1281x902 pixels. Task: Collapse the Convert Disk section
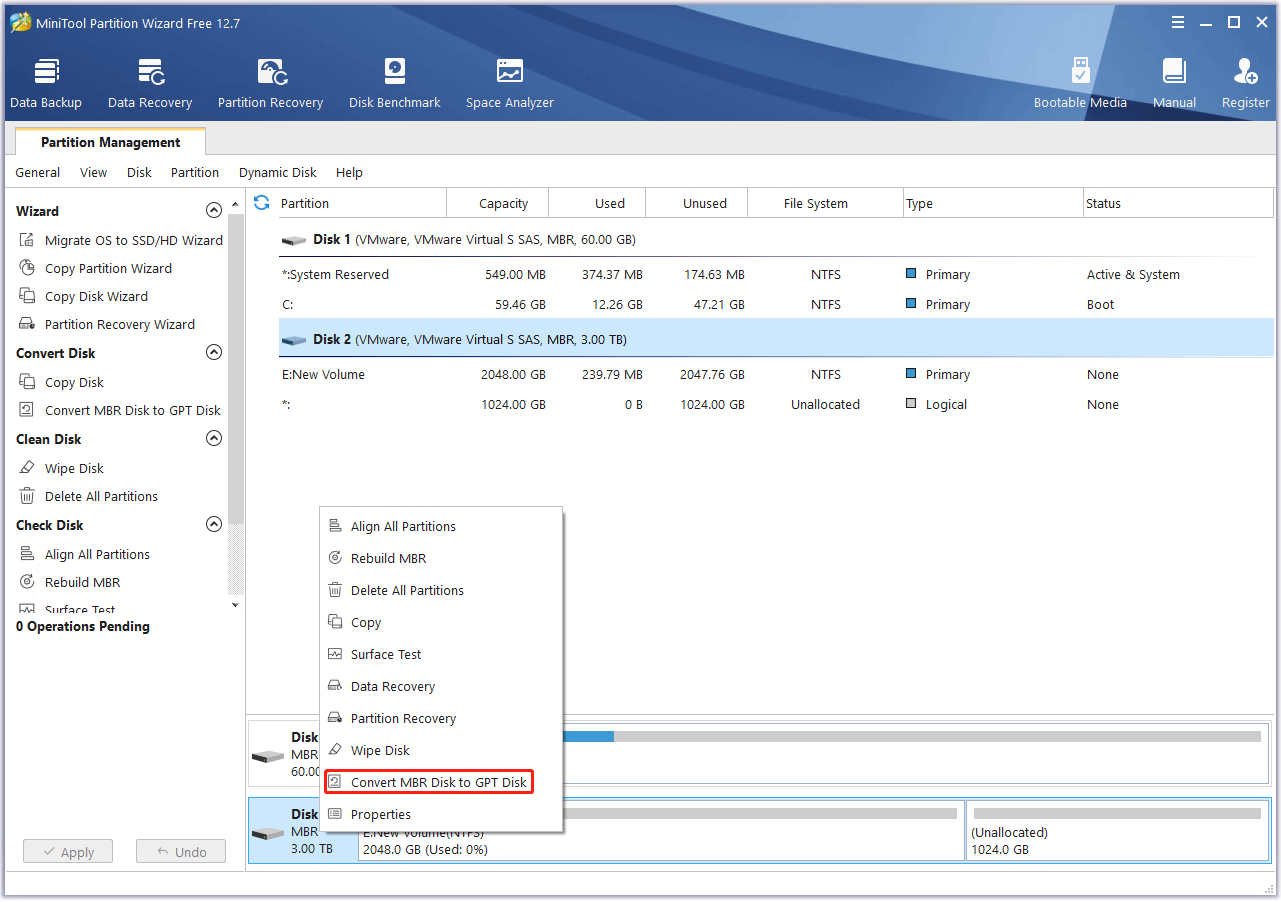213,353
